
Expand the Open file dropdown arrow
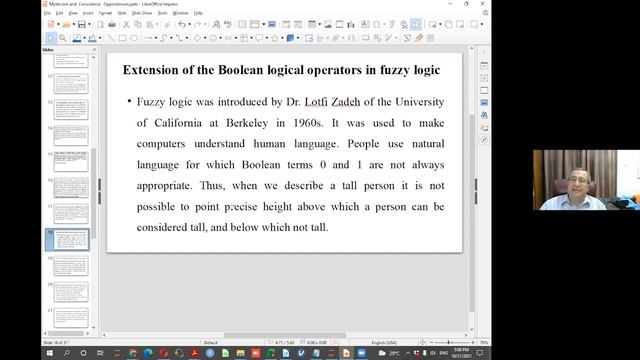coord(74,24)
